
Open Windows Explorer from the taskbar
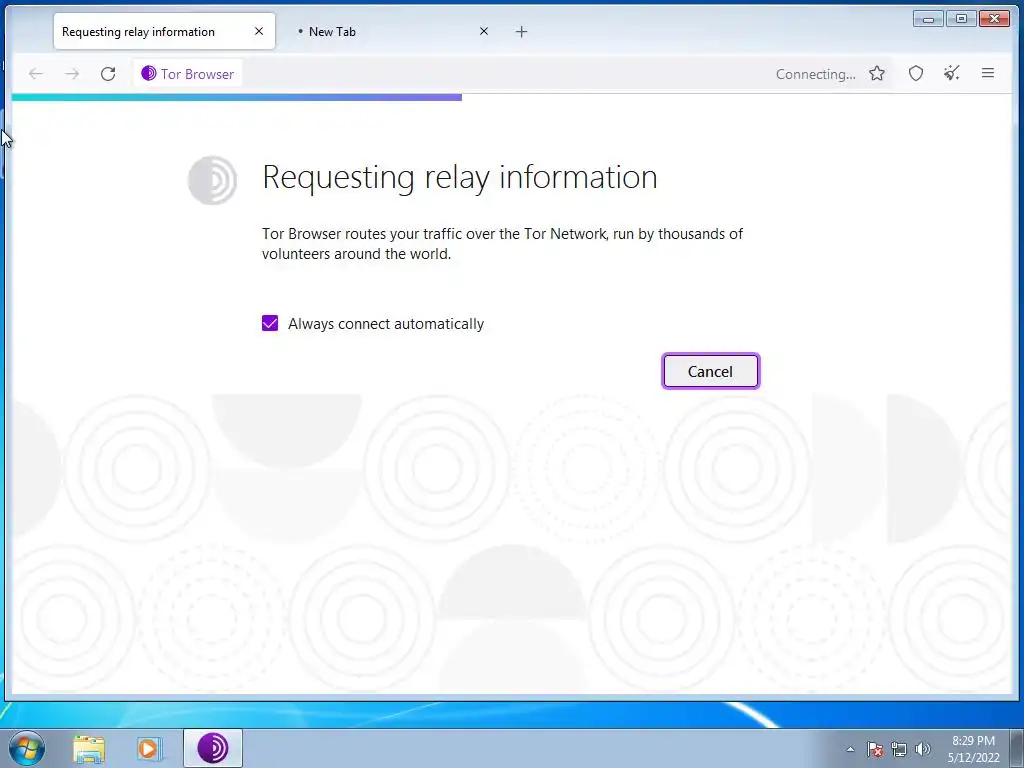click(89, 748)
